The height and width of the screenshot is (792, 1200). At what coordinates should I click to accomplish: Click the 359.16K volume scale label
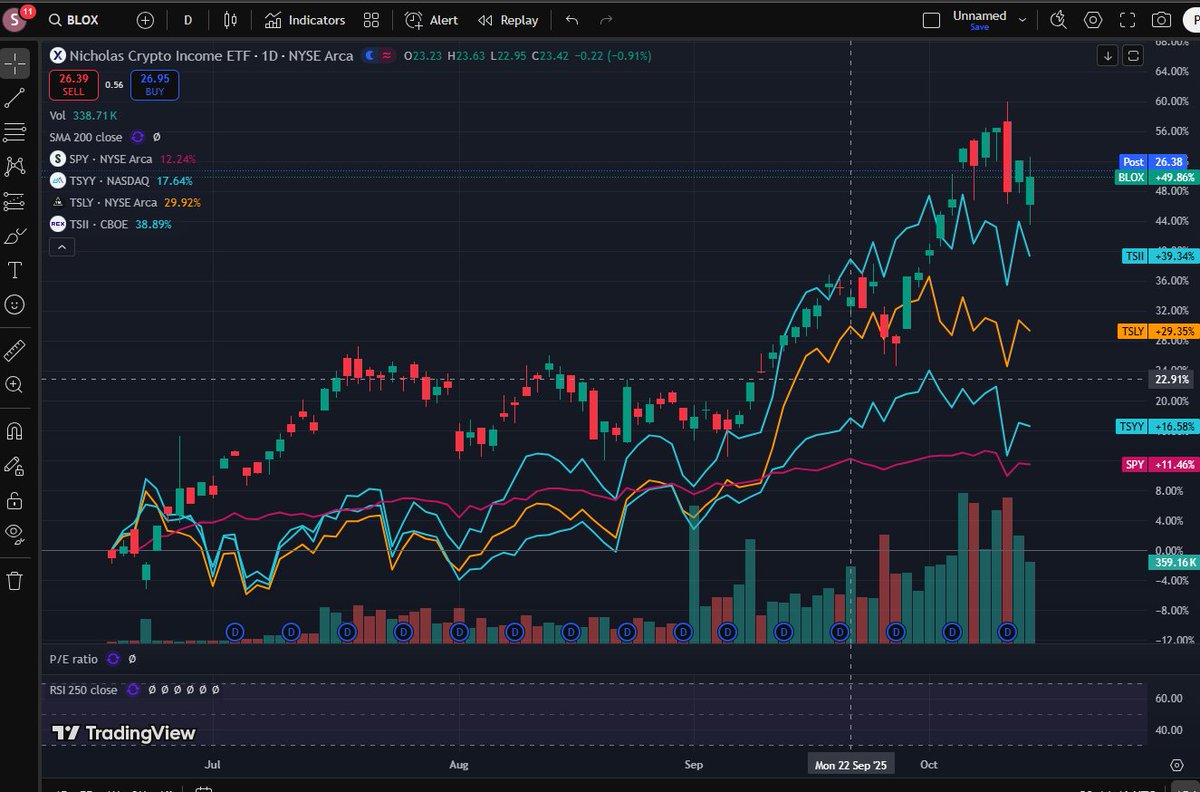pos(1172,563)
